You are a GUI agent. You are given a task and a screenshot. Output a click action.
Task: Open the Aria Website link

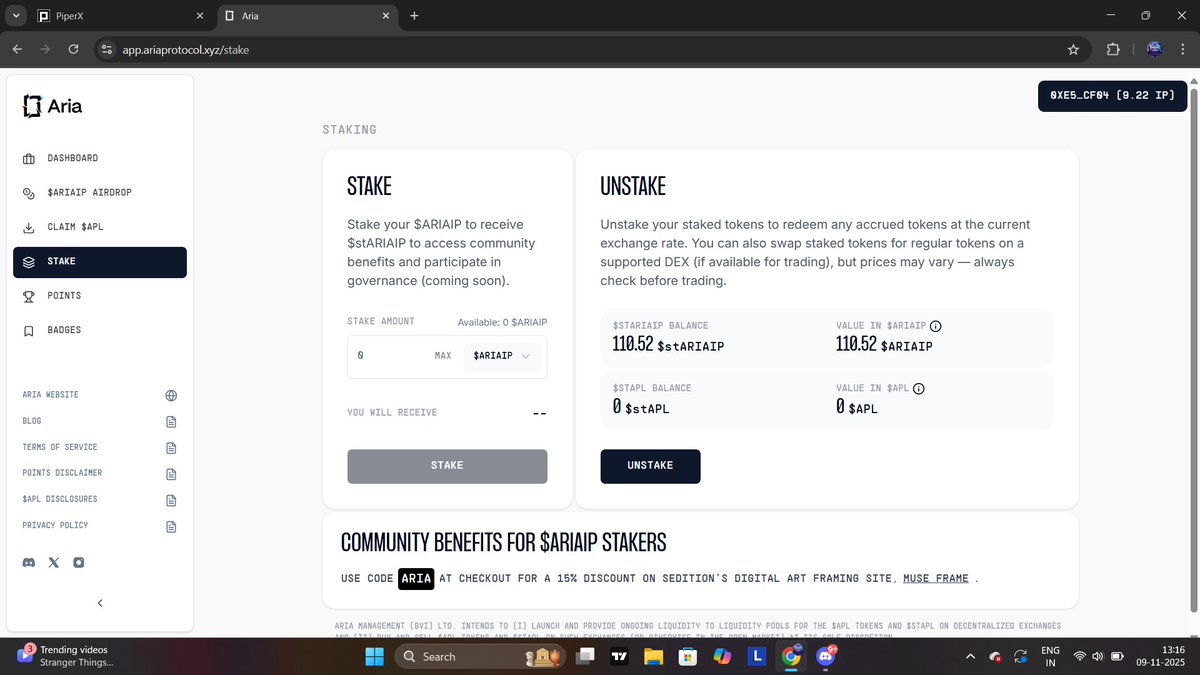(x=50, y=395)
